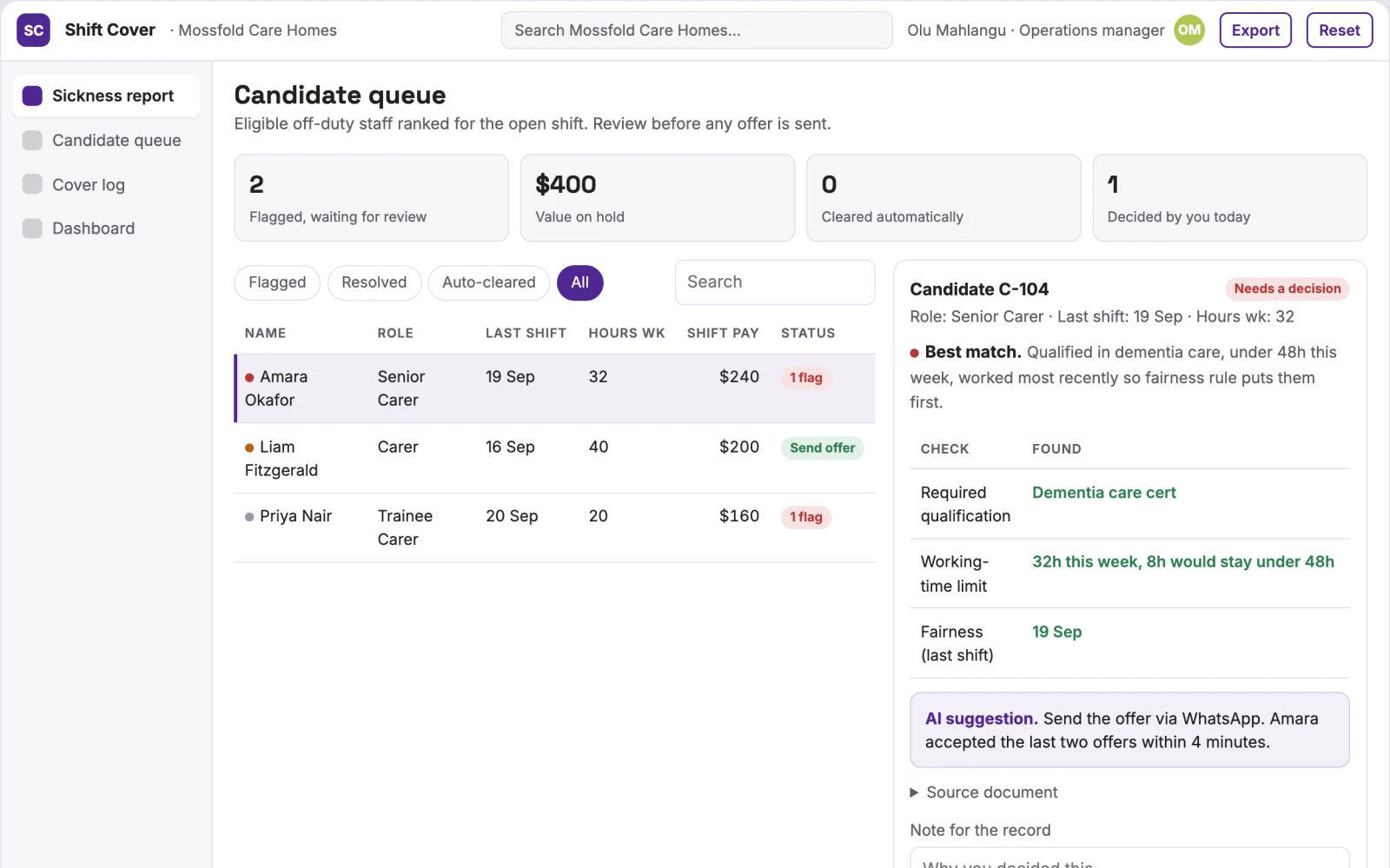
Task: Navigate to the Dashboard
Action: (106, 229)
